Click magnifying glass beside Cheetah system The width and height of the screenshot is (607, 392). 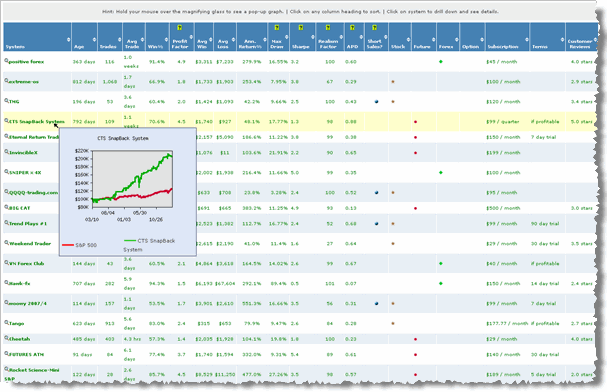click(x=6, y=338)
